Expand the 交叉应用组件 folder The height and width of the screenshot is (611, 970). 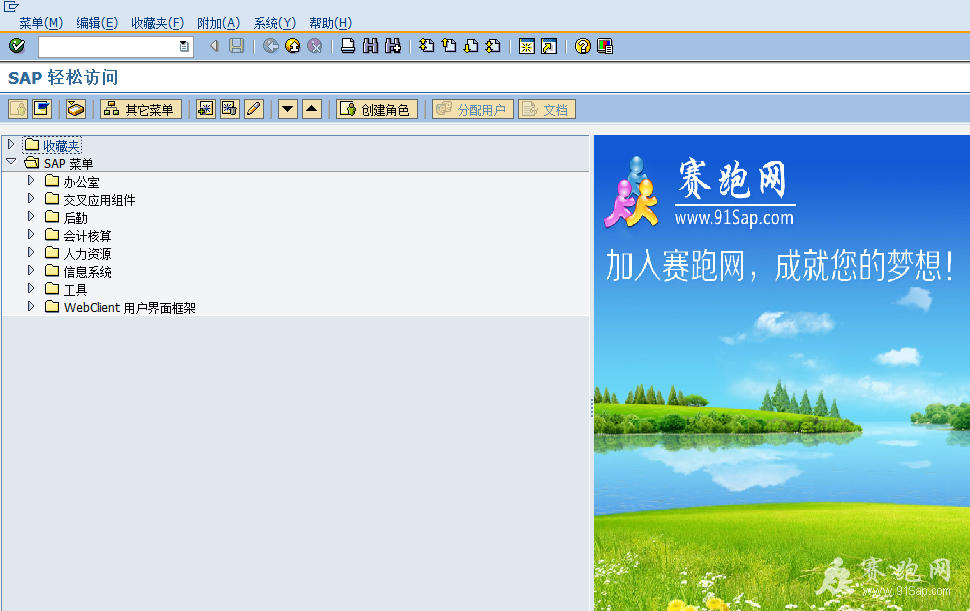pyautogui.click(x=31, y=198)
